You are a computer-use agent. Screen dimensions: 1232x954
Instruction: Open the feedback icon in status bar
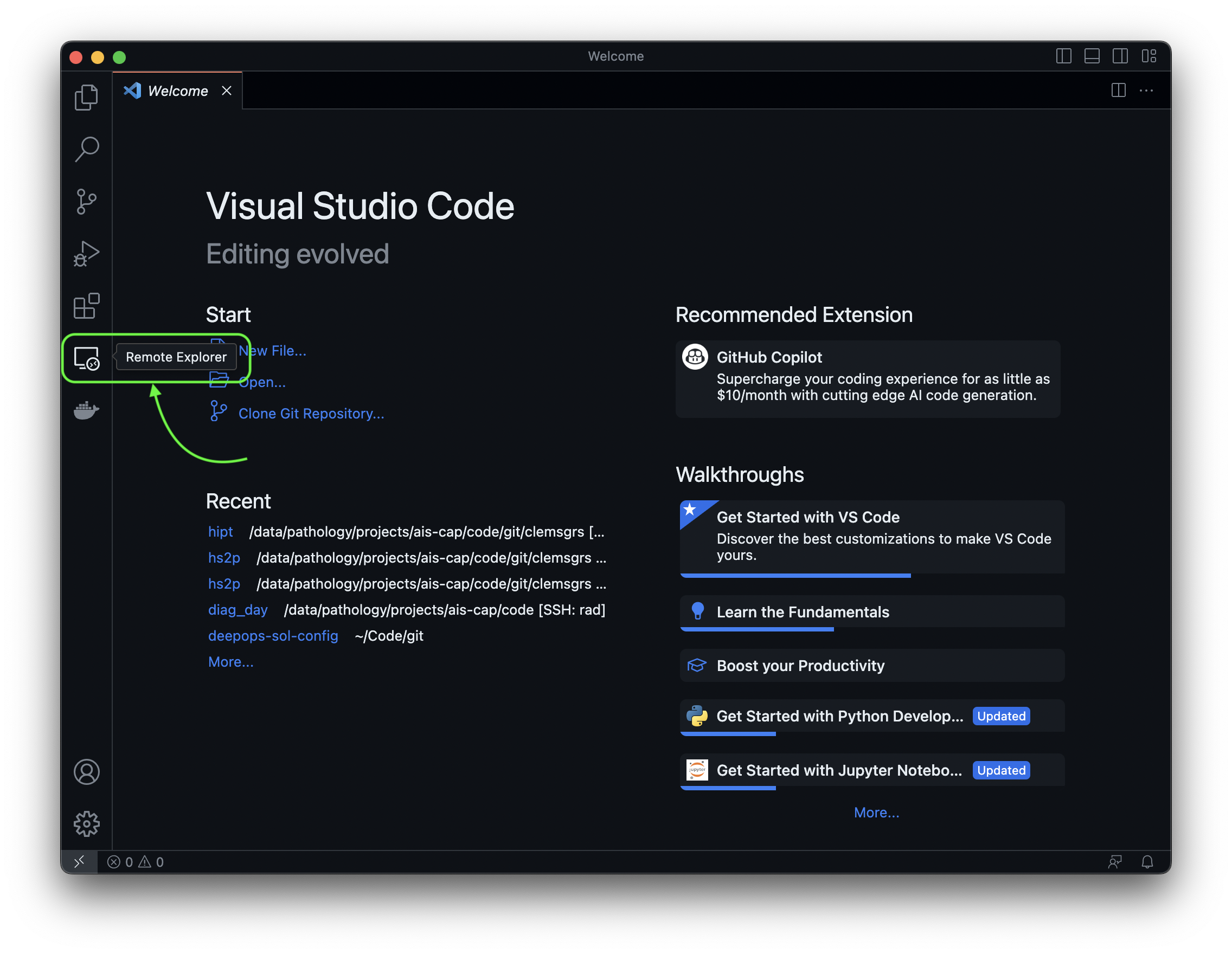pos(1115,862)
